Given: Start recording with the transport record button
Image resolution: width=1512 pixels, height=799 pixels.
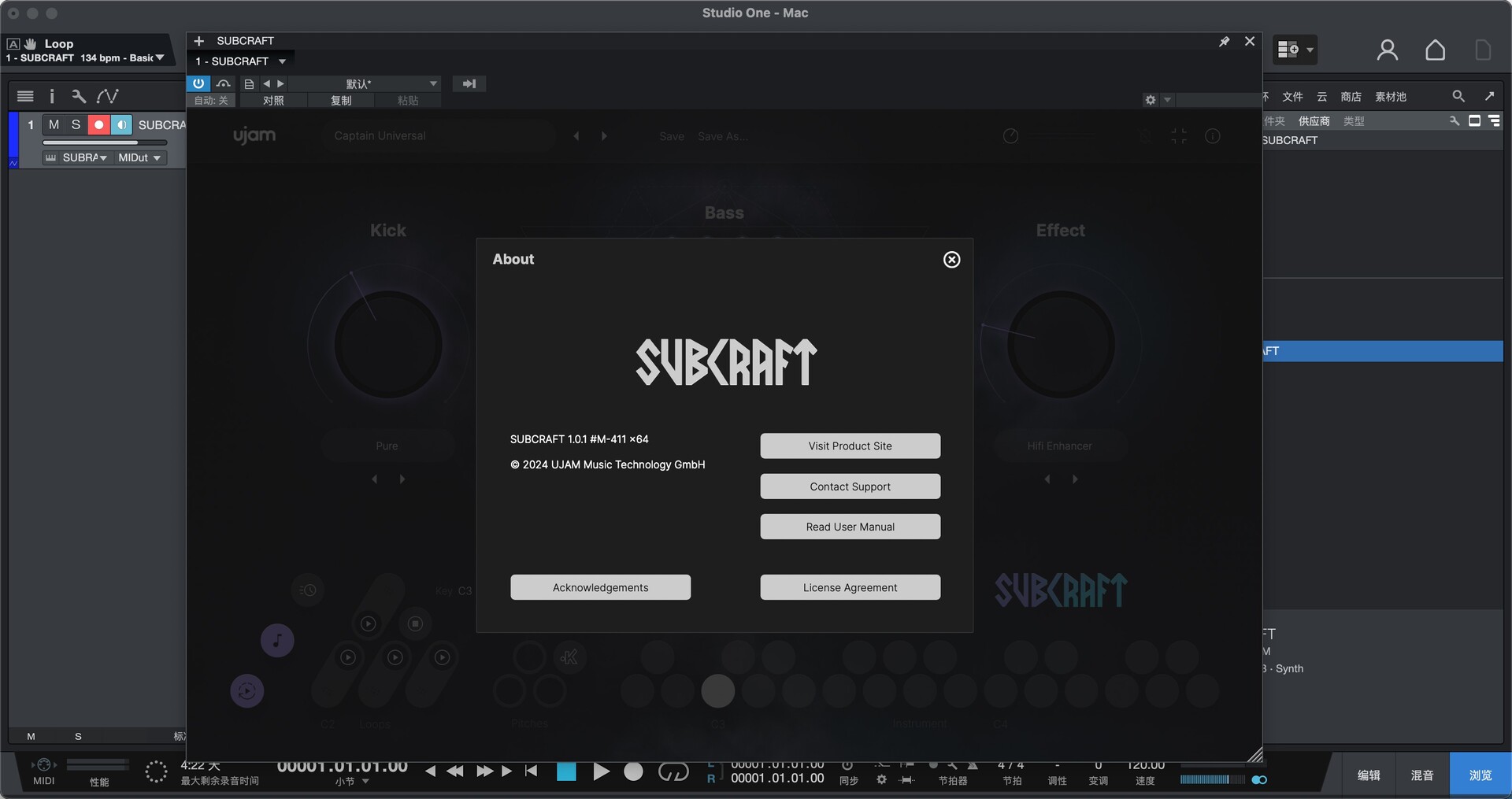Looking at the screenshot, I should [x=633, y=772].
